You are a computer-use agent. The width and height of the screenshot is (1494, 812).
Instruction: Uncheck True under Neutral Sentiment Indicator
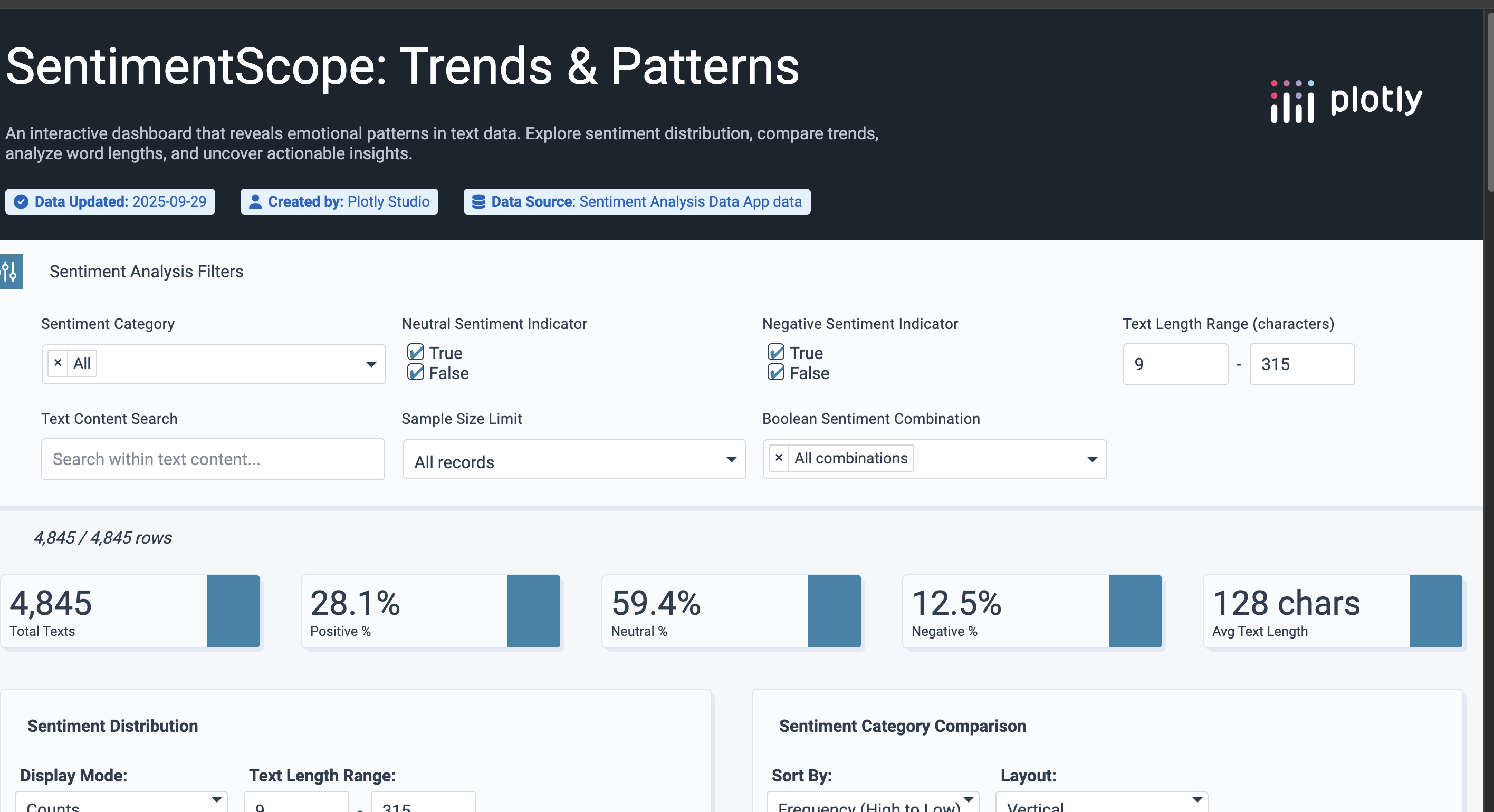[x=416, y=352]
